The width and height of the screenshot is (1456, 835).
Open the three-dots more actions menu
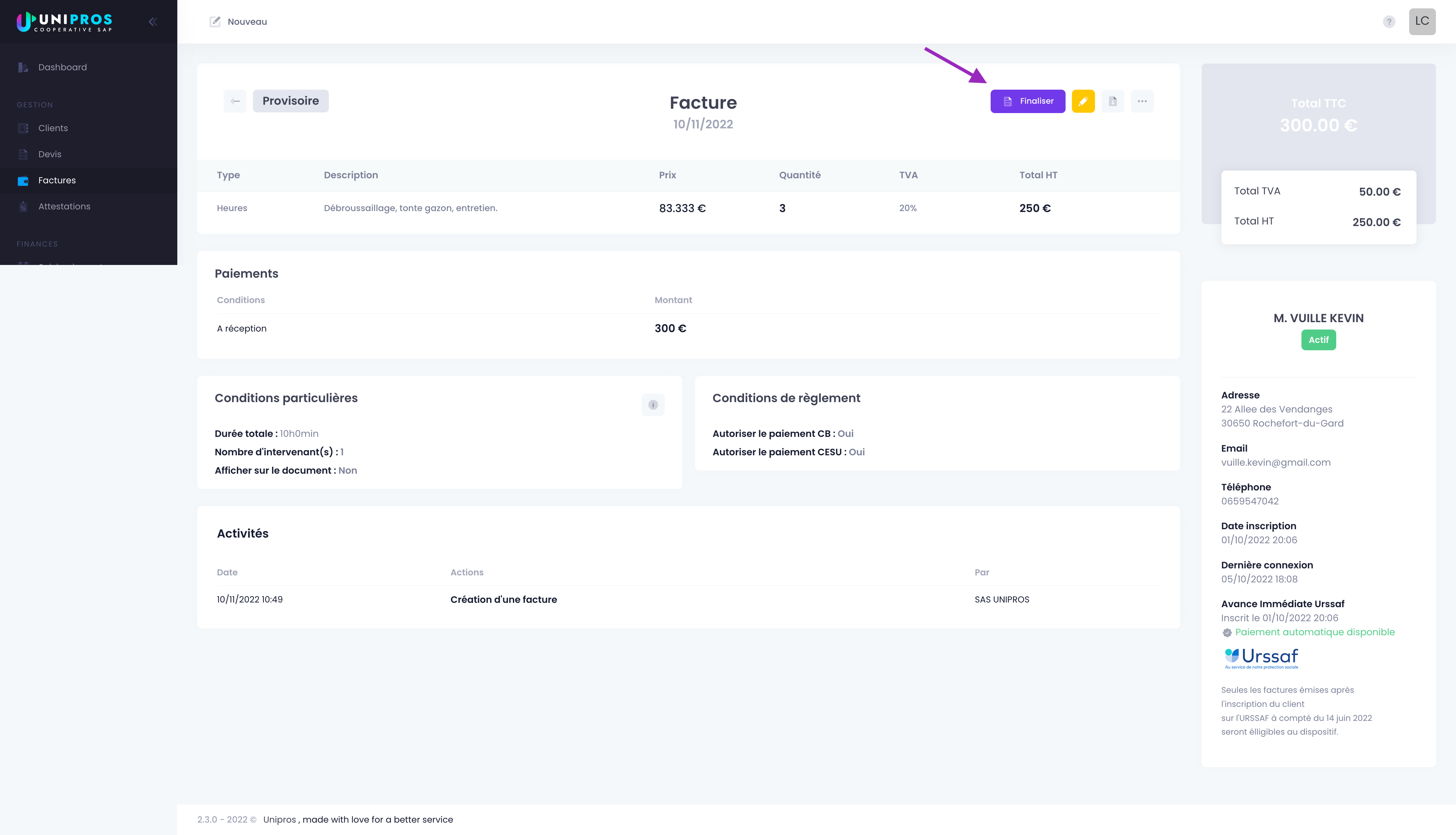(x=1142, y=101)
